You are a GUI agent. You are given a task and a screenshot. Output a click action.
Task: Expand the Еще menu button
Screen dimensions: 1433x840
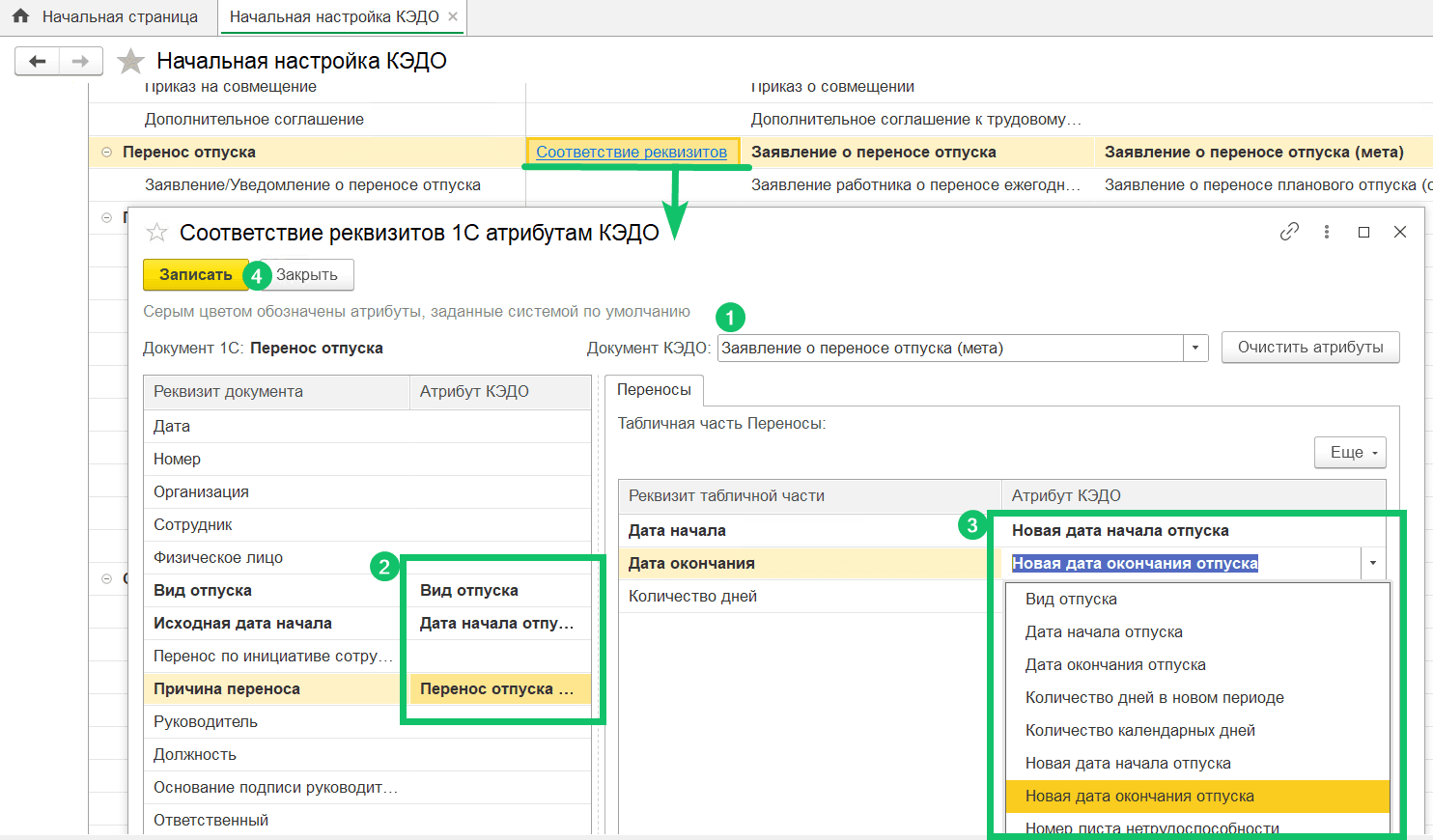pyautogui.click(x=1349, y=453)
